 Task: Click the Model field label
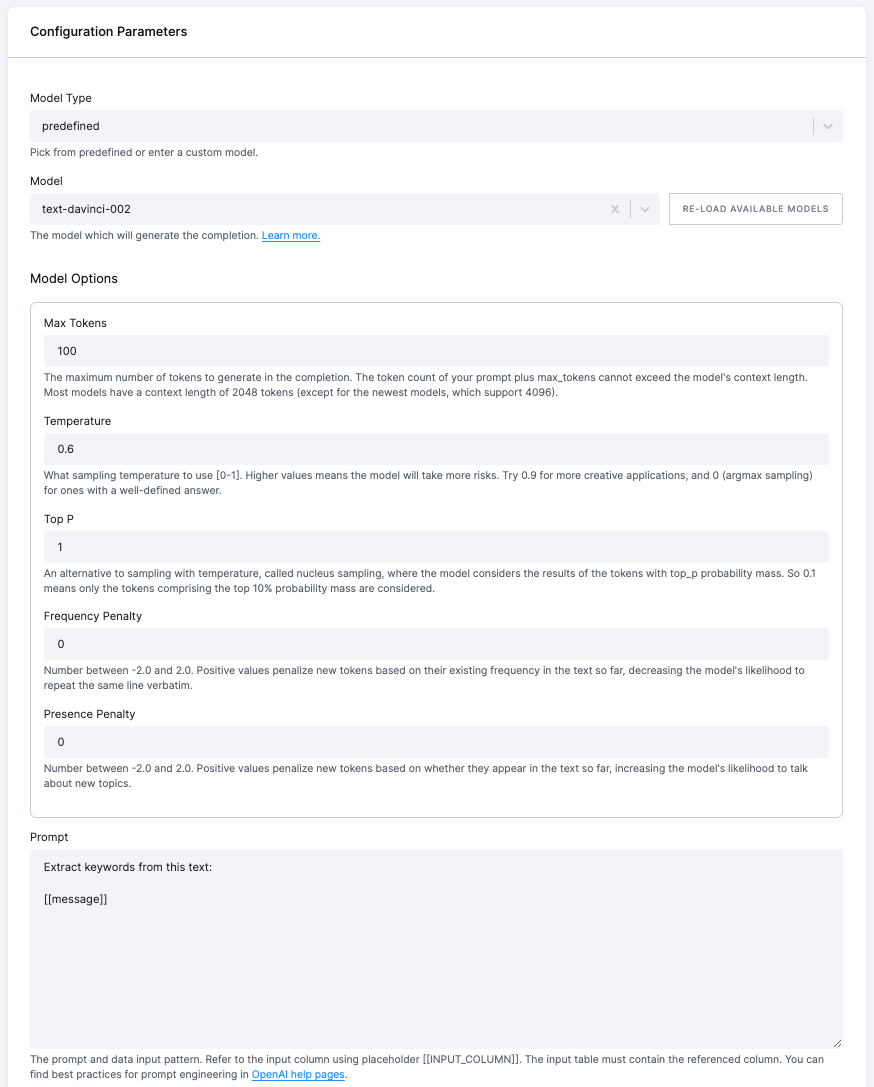[44, 181]
